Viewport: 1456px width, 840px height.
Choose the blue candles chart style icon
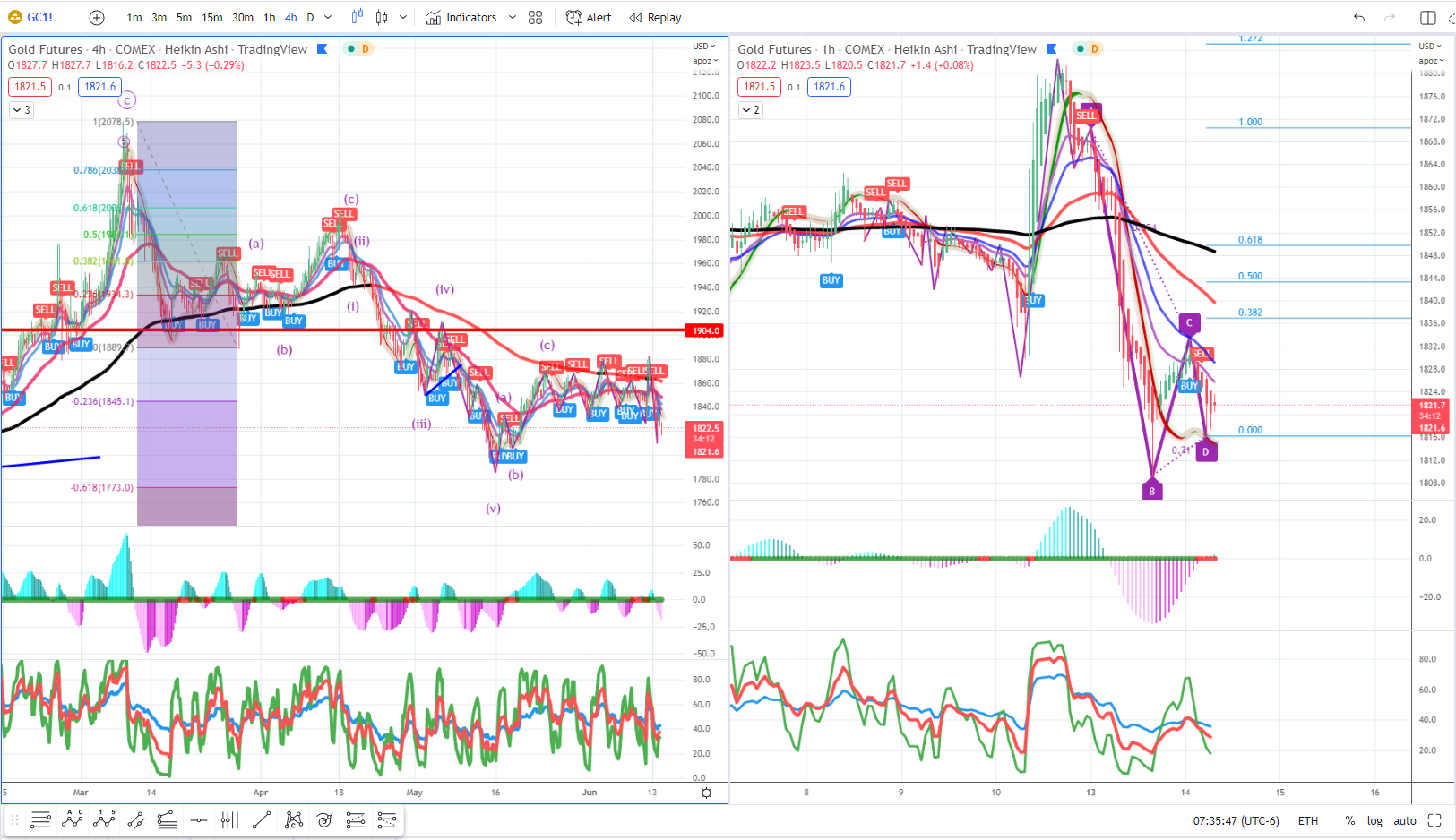coord(358,17)
